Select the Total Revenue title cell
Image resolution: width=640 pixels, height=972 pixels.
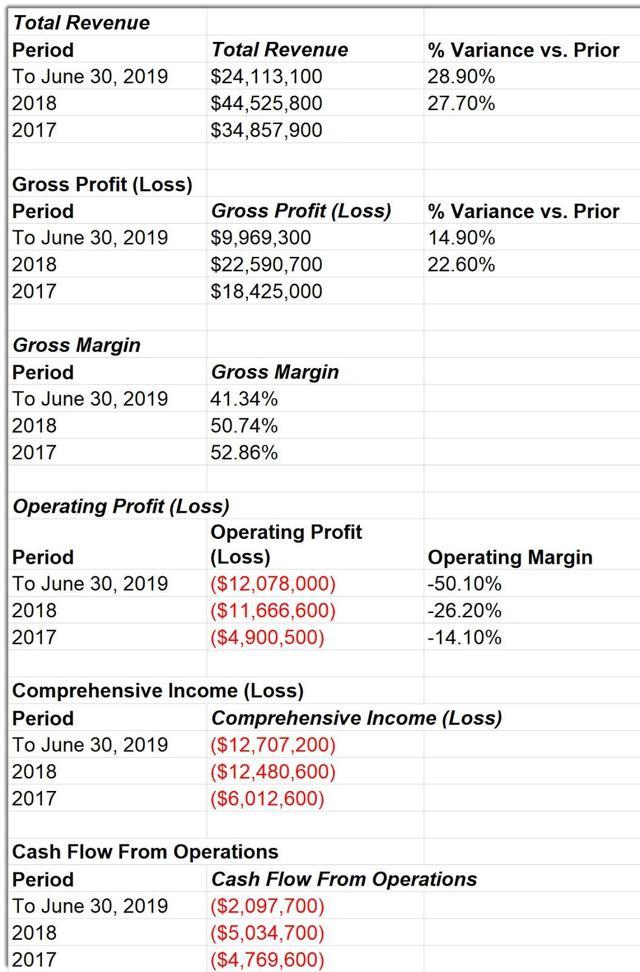coord(81,23)
